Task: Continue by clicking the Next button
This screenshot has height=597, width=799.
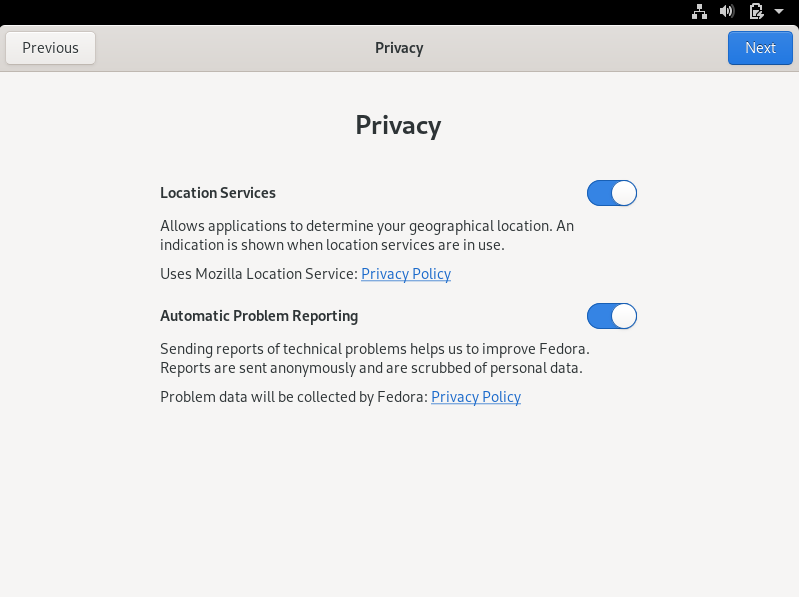Action: (x=760, y=48)
